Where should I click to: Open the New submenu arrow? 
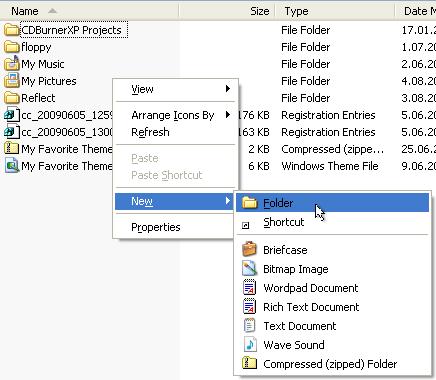(x=228, y=201)
